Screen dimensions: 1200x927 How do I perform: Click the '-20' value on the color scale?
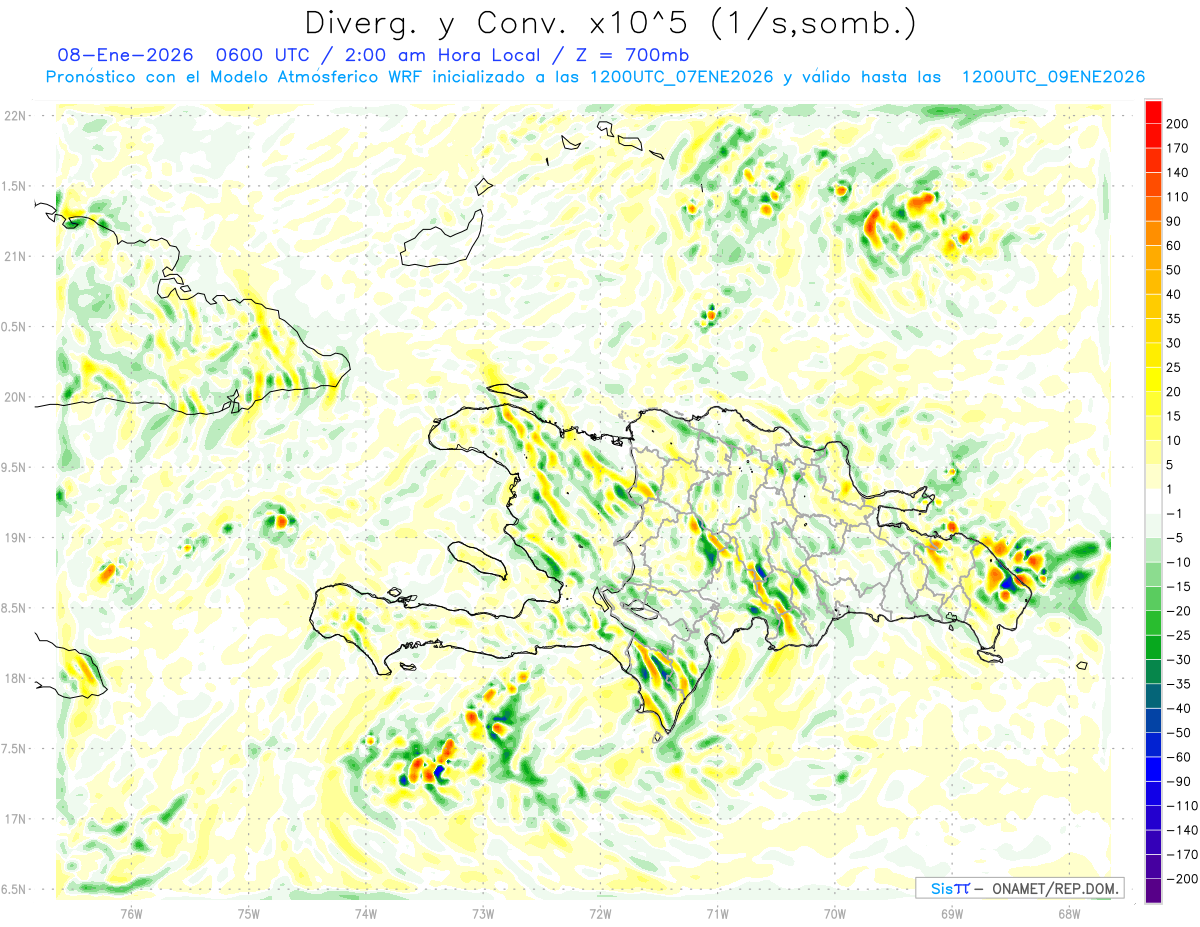[1179, 611]
